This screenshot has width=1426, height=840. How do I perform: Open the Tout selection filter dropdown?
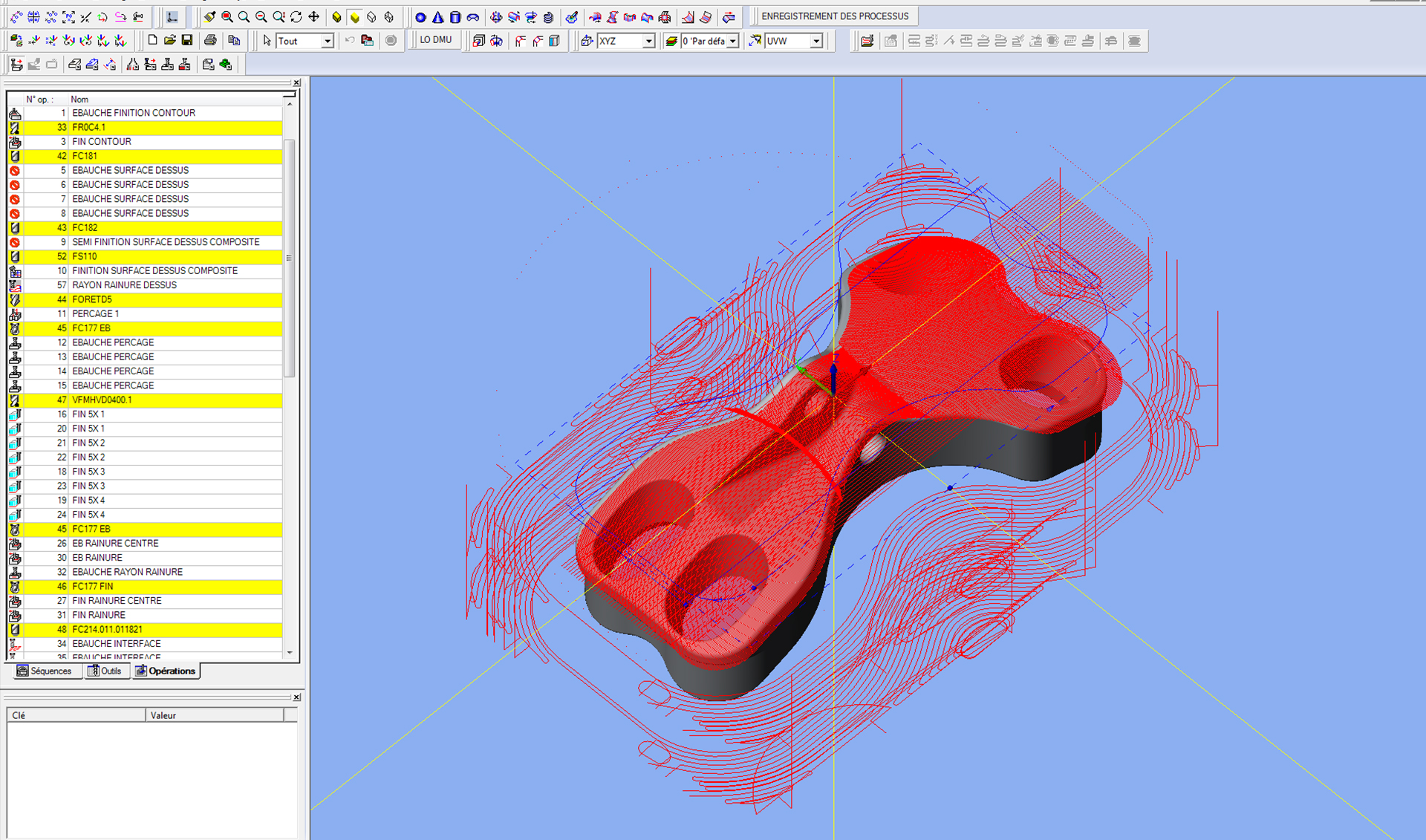pos(327,42)
